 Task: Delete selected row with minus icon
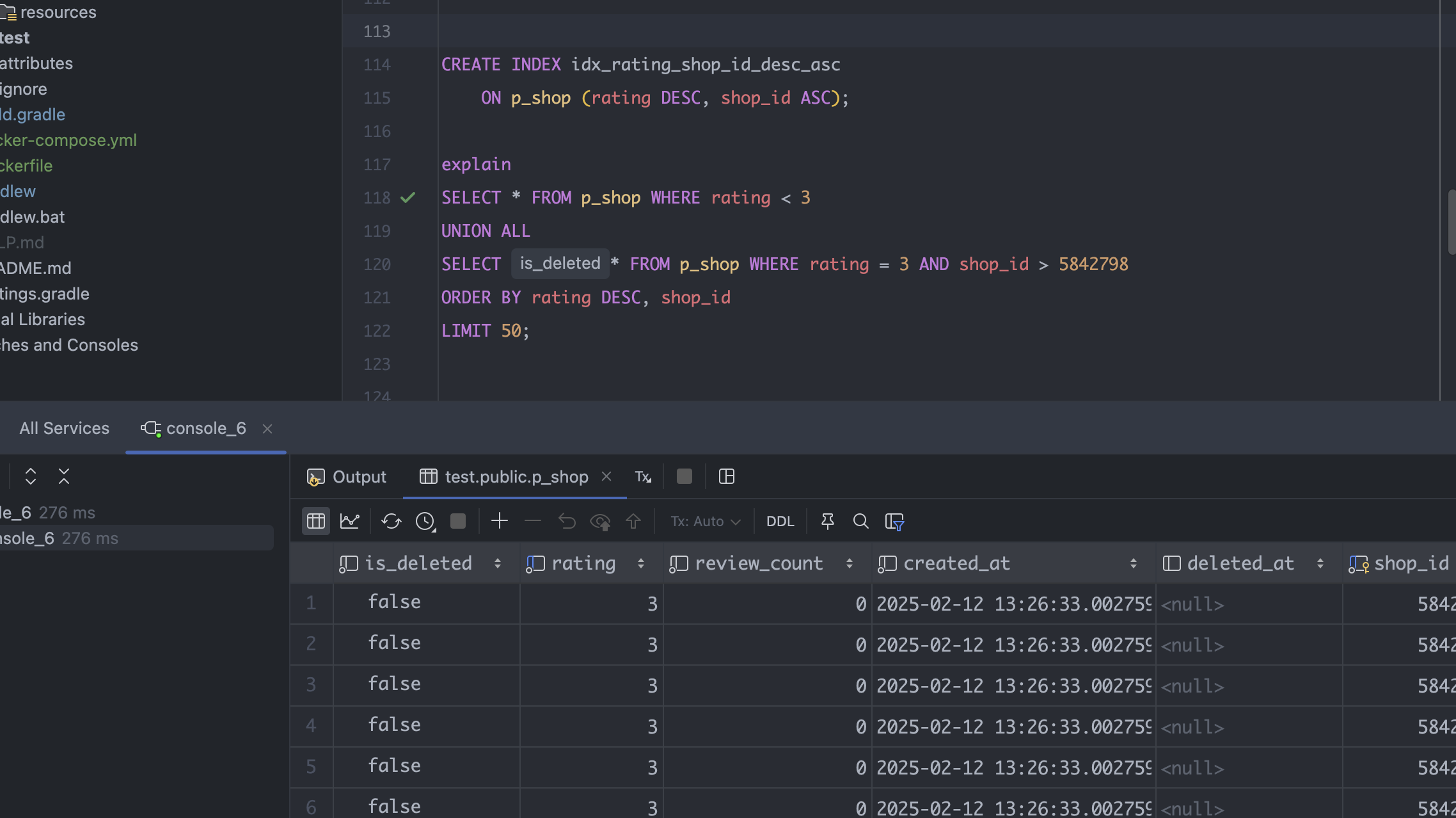click(533, 521)
